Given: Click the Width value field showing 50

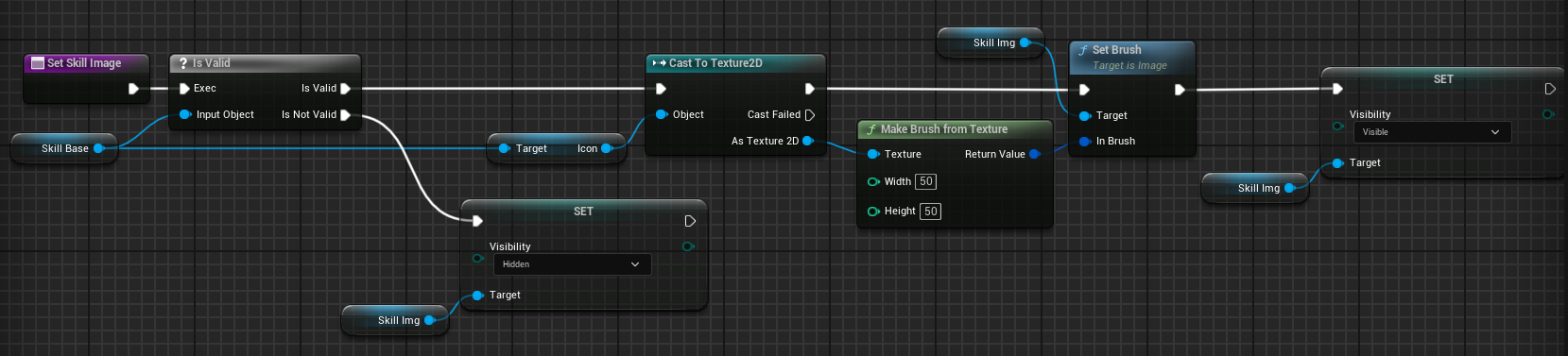Looking at the screenshot, I should pyautogui.click(x=925, y=181).
